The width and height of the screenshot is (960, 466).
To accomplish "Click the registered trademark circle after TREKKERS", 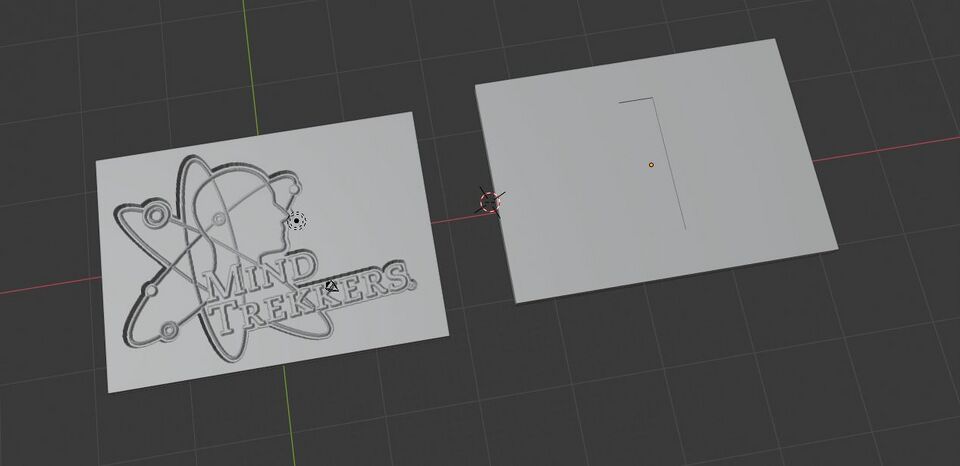I will (x=411, y=284).
